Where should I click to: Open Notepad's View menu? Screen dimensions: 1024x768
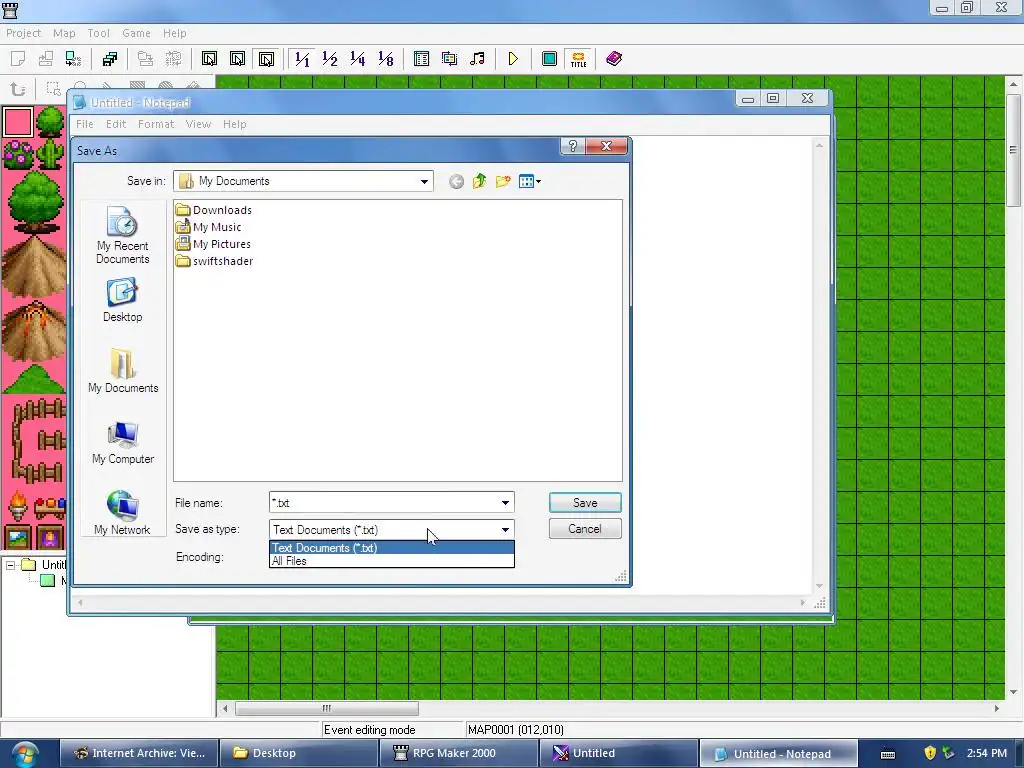pos(198,124)
